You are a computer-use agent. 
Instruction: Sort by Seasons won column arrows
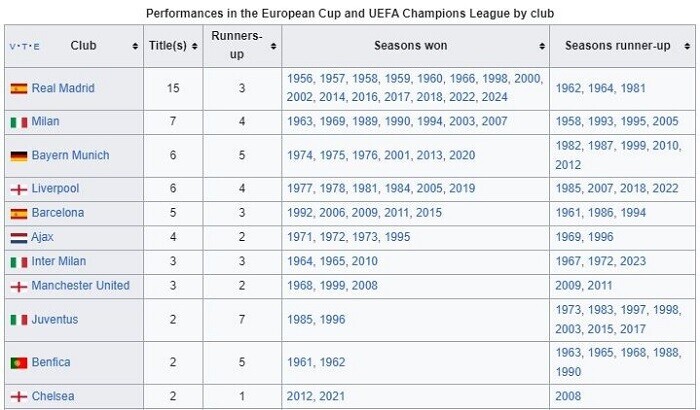542,46
